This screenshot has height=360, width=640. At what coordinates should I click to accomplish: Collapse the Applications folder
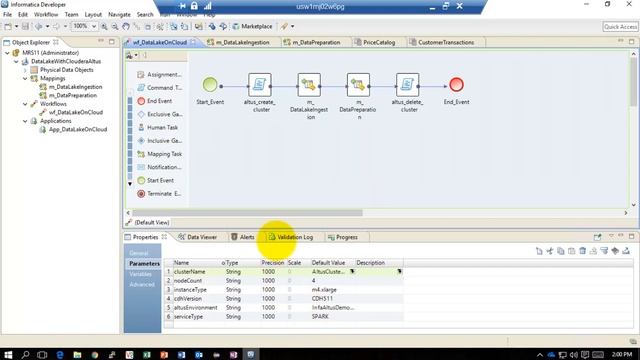[25, 121]
